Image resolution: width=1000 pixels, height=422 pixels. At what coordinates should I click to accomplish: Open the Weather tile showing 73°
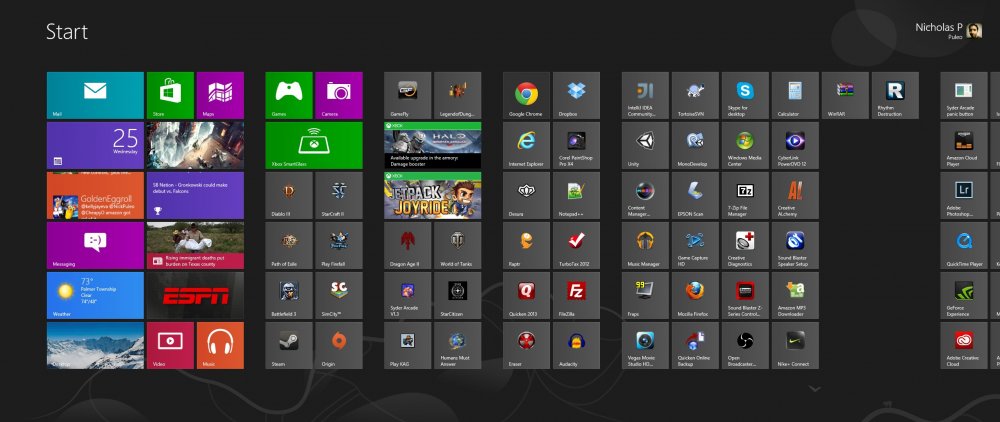coord(95,295)
